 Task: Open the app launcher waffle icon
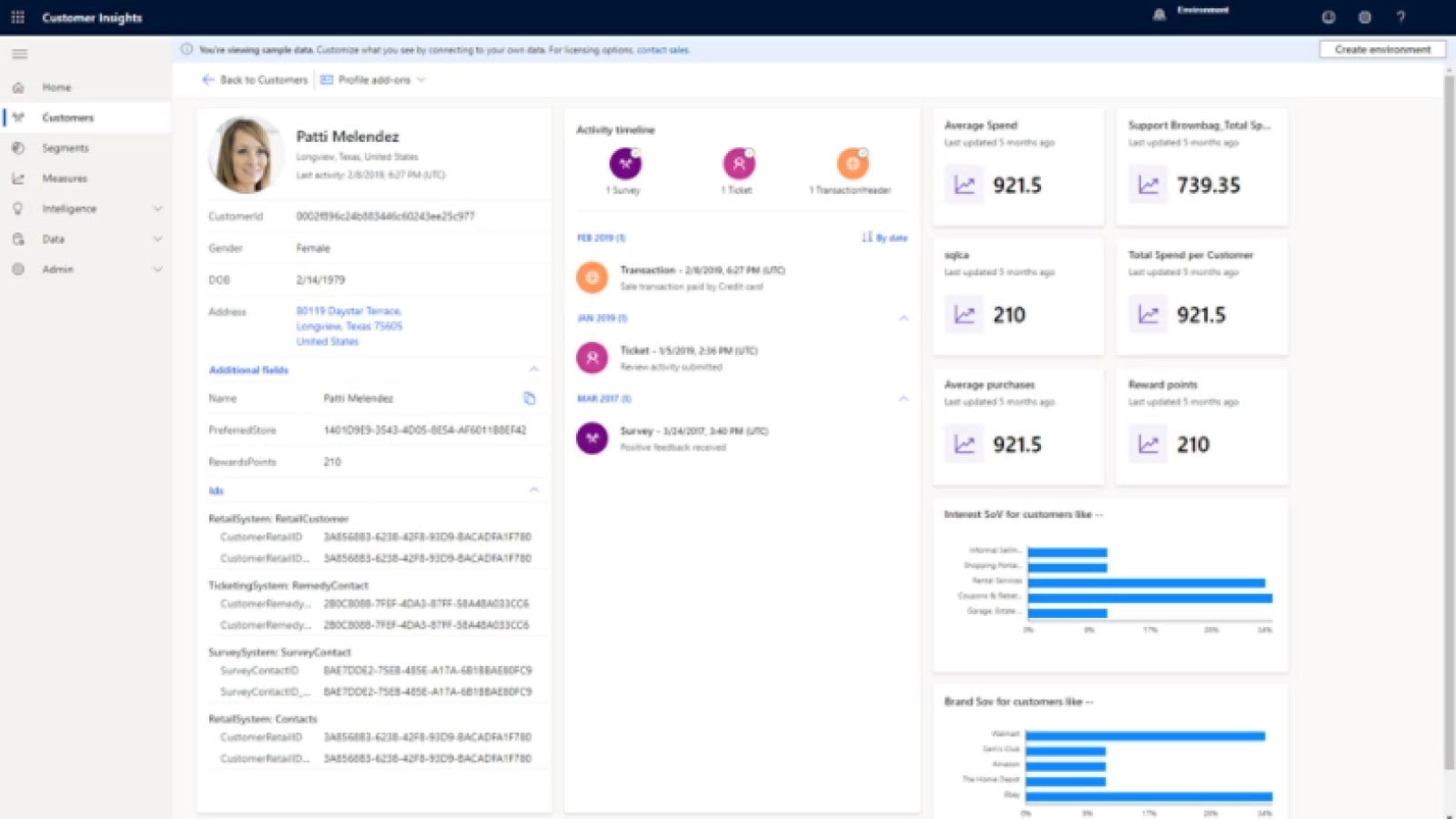[17, 17]
